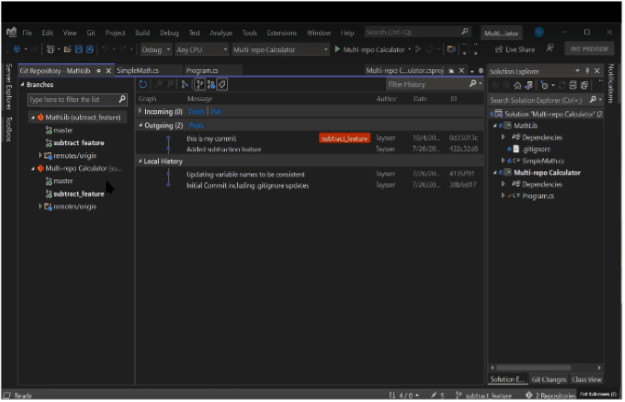Expand remotes/origin under MathLib
Viewport: 625px width, 402px height.
pyautogui.click(x=40, y=155)
